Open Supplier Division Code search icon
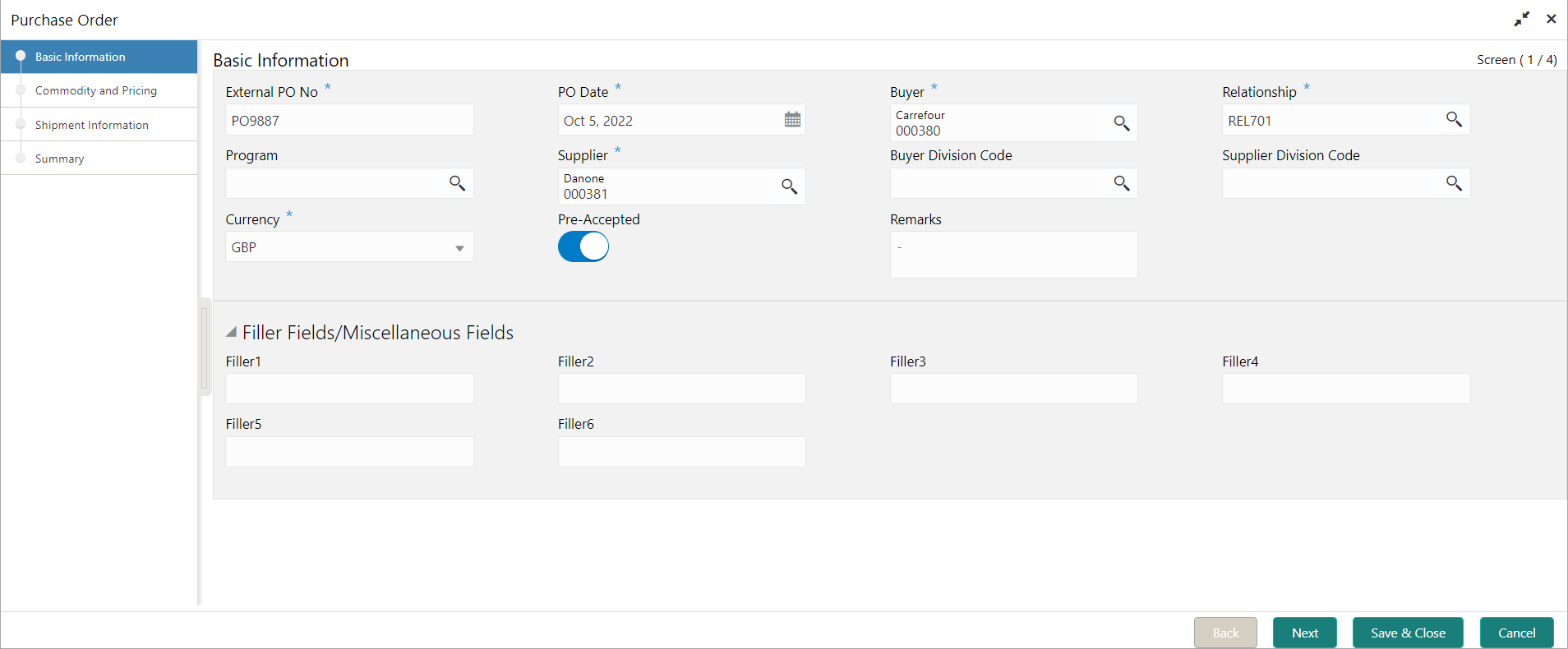The image size is (1568, 649). 1454,183
